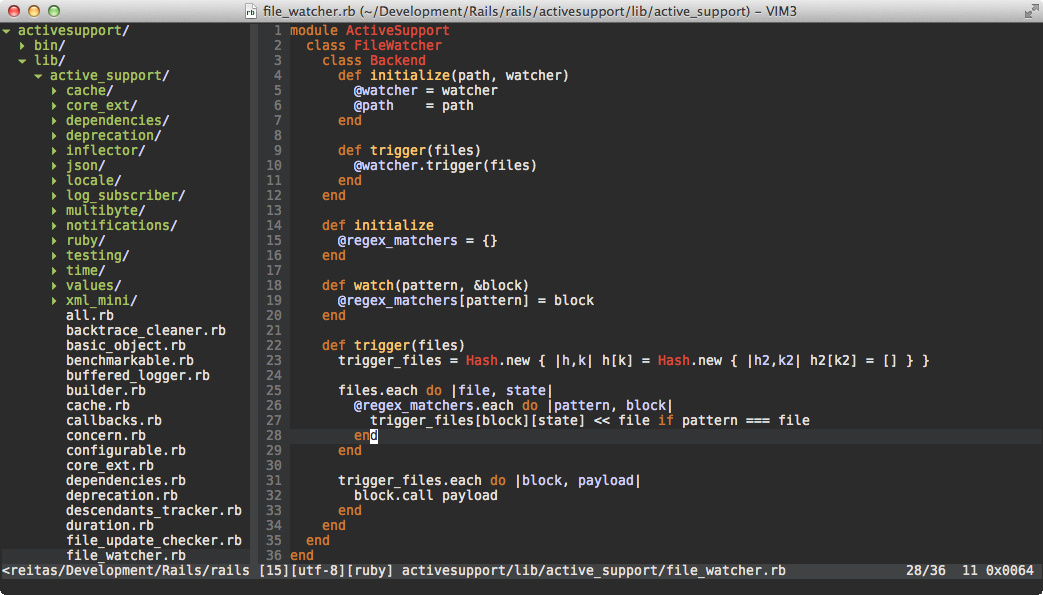Open all.rb from the file tree
Screen dimensions: 1043x595
coord(92,315)
